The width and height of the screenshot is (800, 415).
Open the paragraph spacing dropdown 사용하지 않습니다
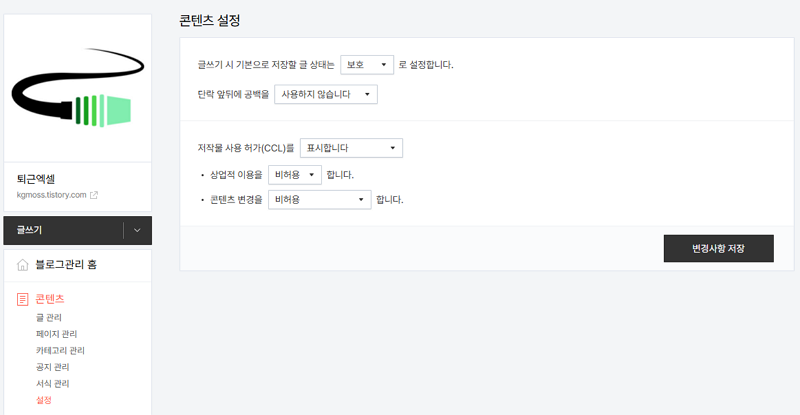[x=326, y=94]
